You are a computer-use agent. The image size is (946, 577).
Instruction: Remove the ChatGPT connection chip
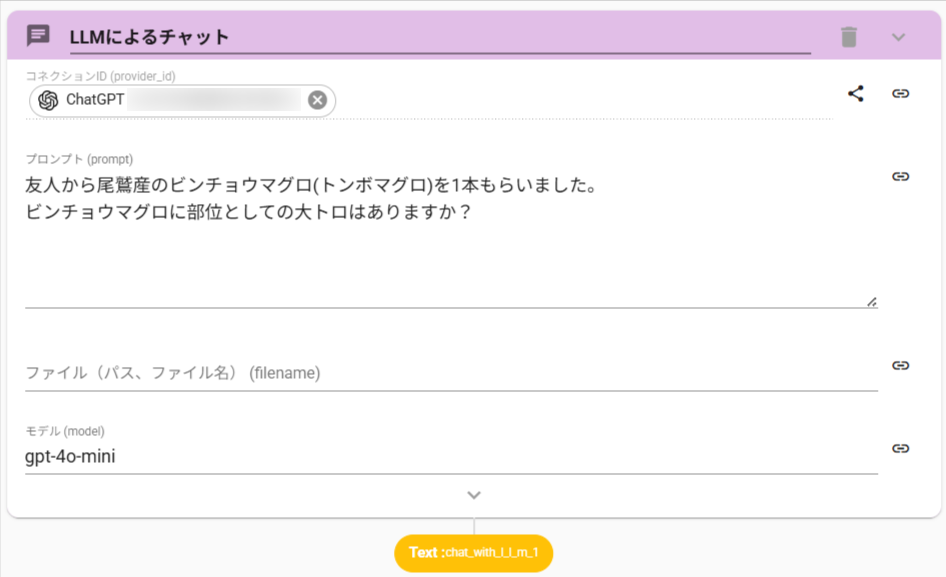click(x=317, y=100)
